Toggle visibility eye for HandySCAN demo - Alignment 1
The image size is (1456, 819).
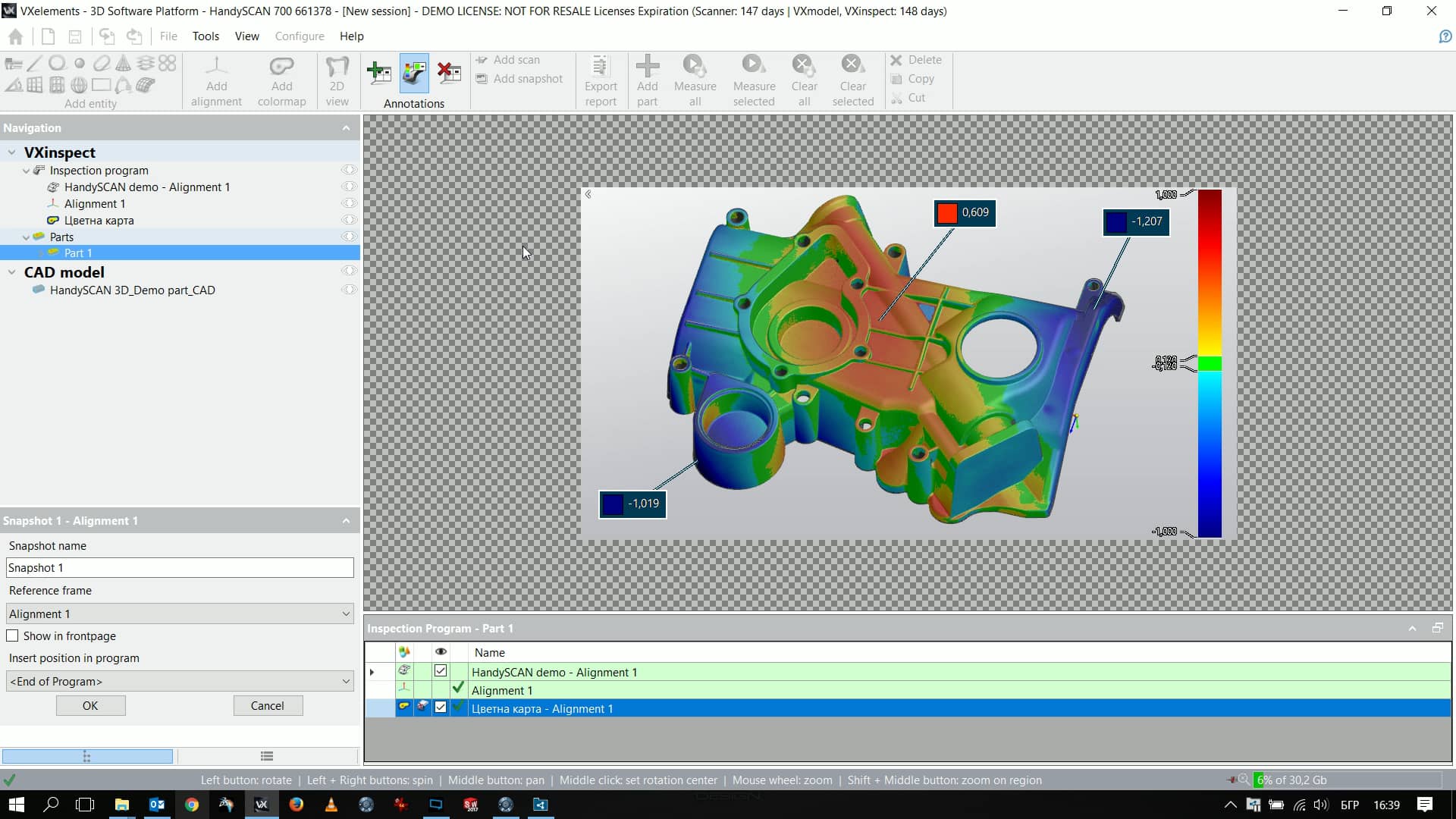[349, 187]
